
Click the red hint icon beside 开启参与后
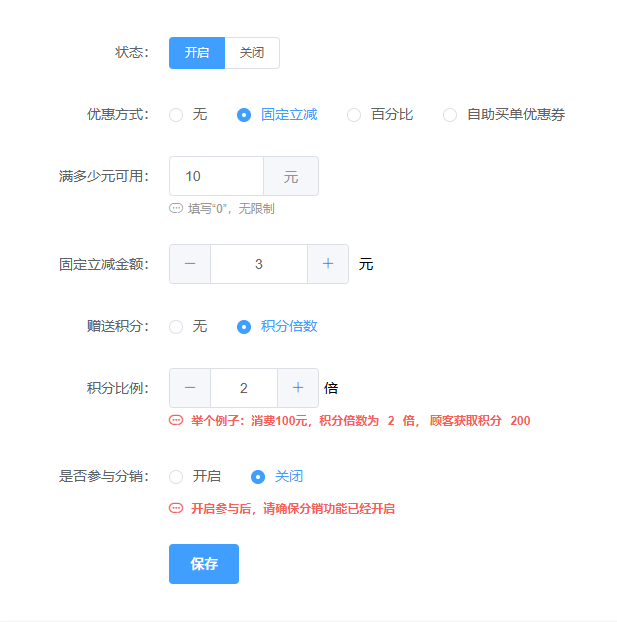click(176, 509)
